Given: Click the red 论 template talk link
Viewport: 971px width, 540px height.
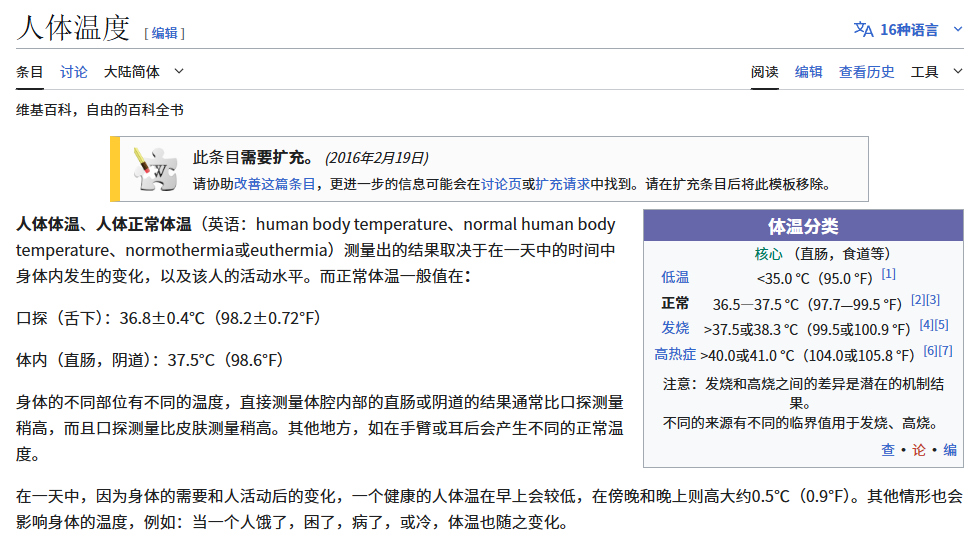Looking at the screenshot, I should tap(919, 450).
